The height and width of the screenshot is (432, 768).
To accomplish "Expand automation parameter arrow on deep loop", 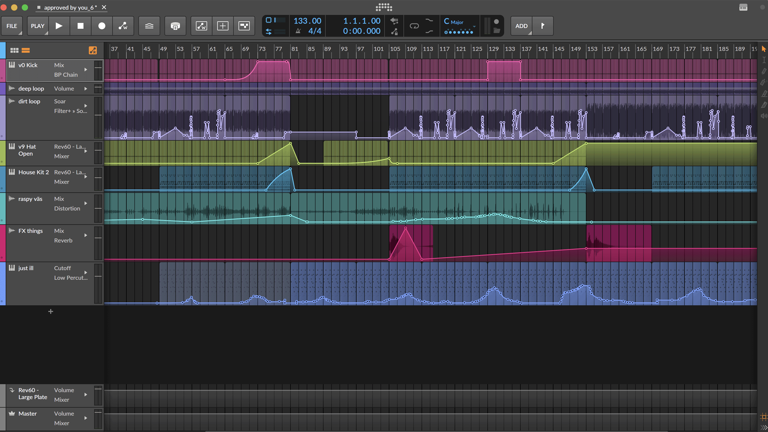I will click(86, 89).
